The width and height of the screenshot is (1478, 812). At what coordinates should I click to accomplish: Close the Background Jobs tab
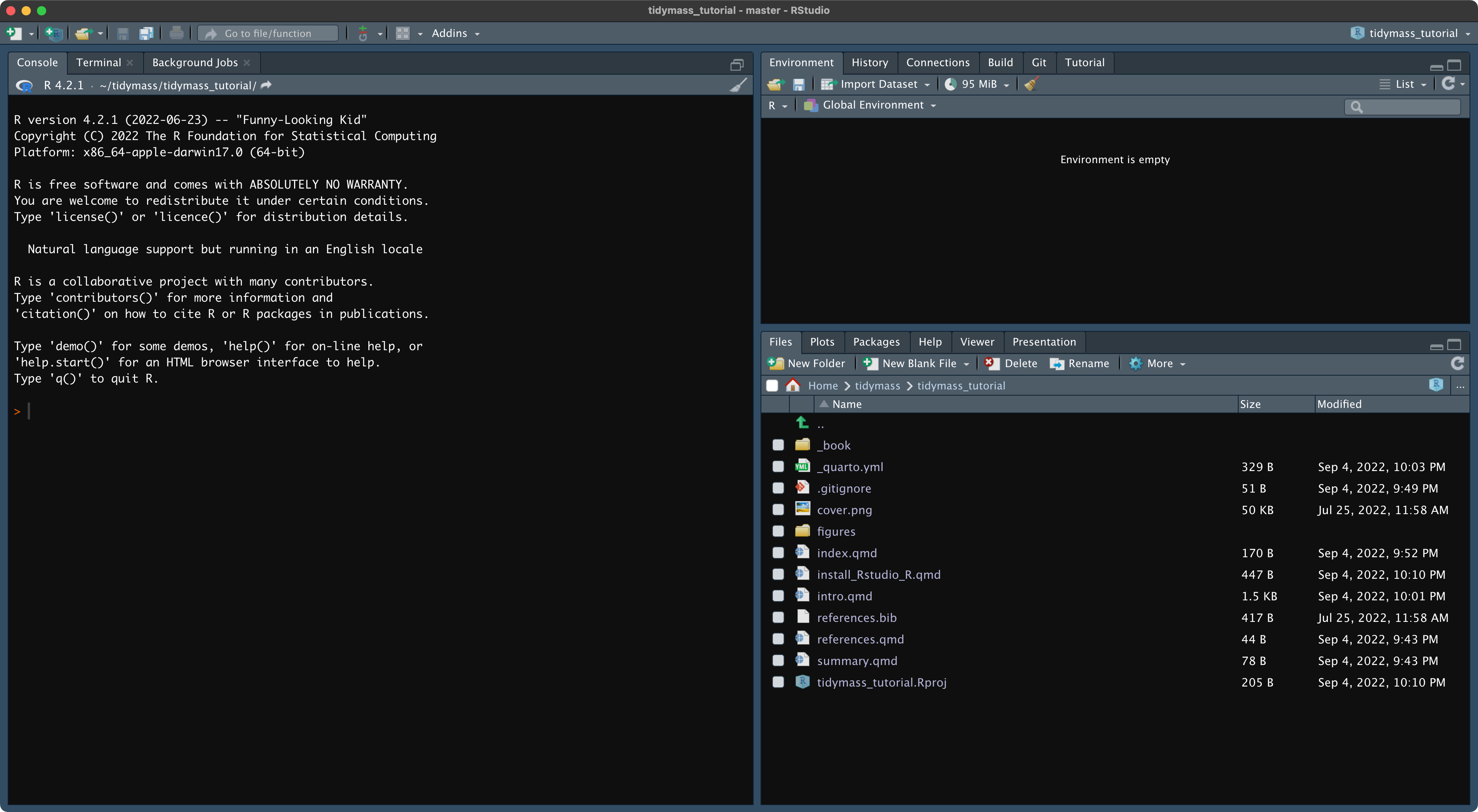pos(247,63)
